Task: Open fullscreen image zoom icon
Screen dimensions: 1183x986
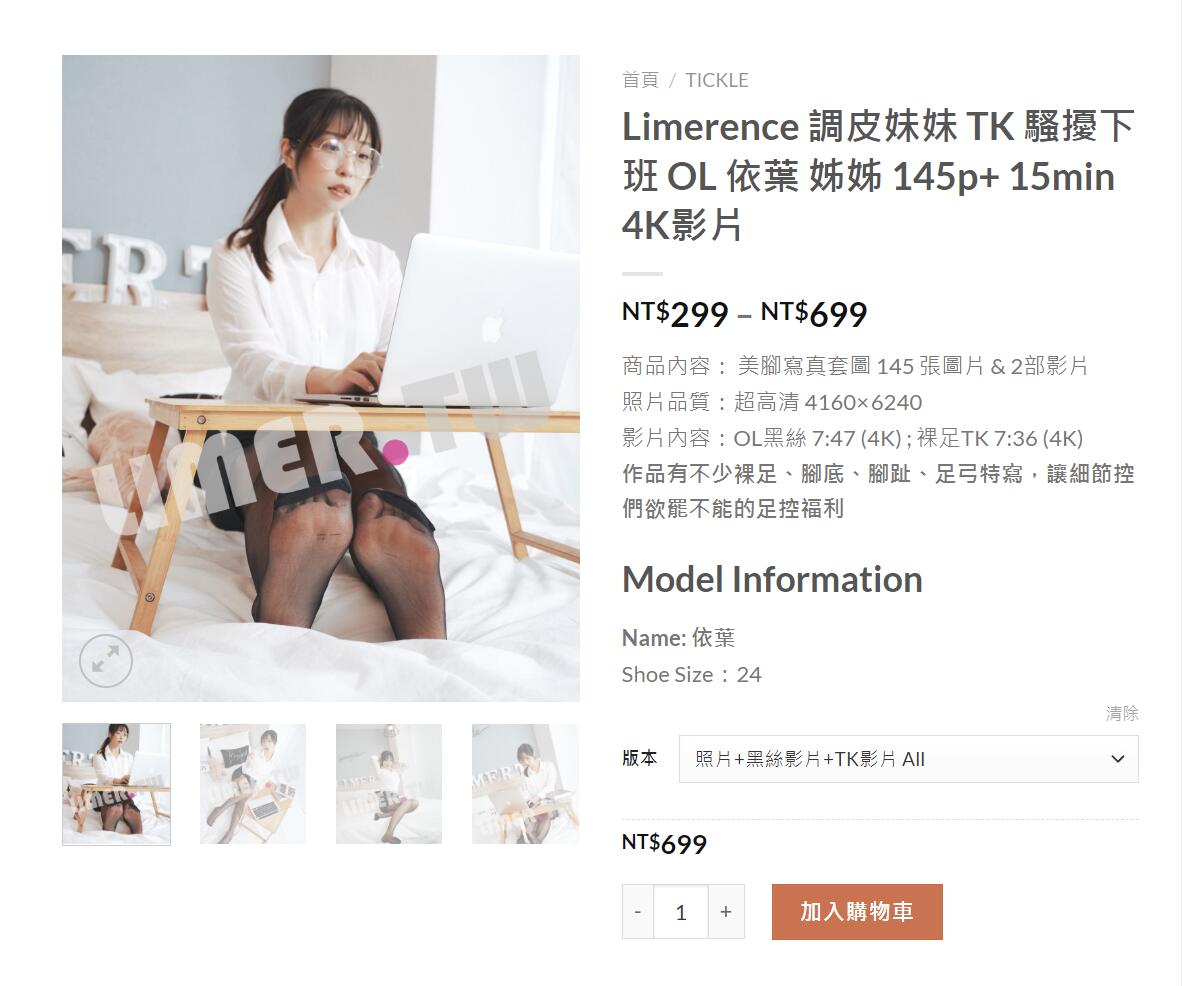Action: (106, 660)
